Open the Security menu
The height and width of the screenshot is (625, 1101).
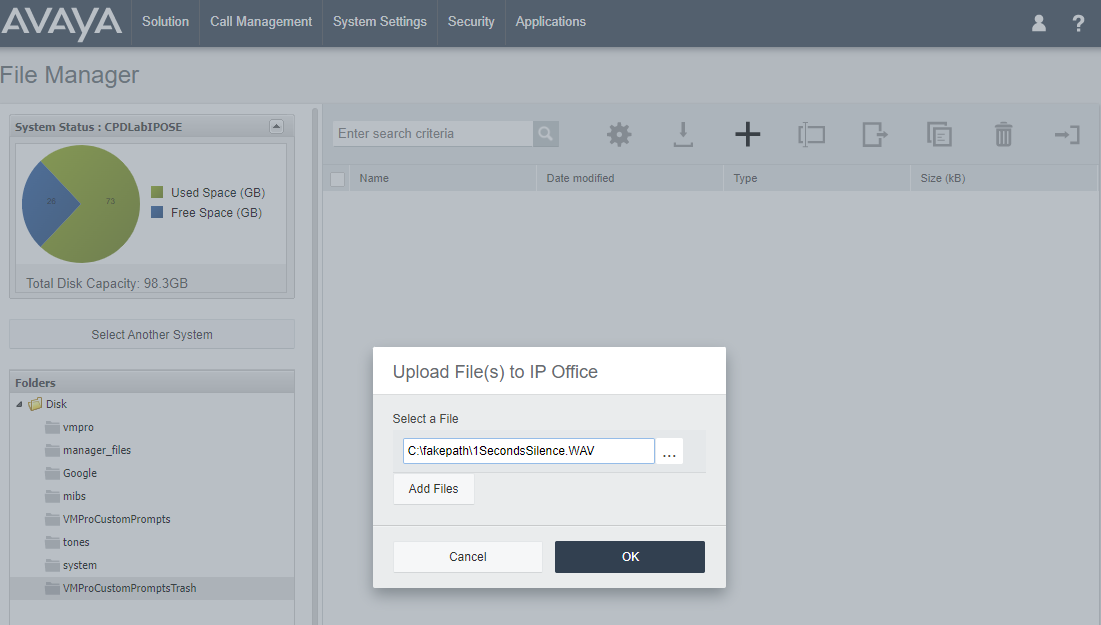click(470, 22)
